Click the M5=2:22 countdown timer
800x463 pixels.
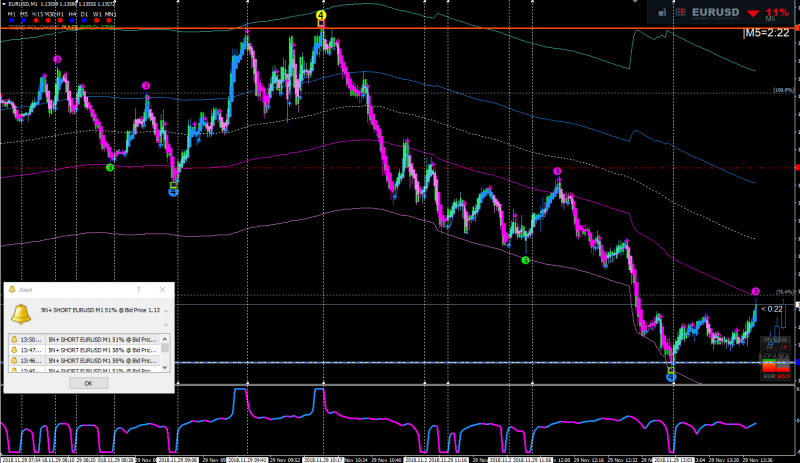click(x=766, y=33)
